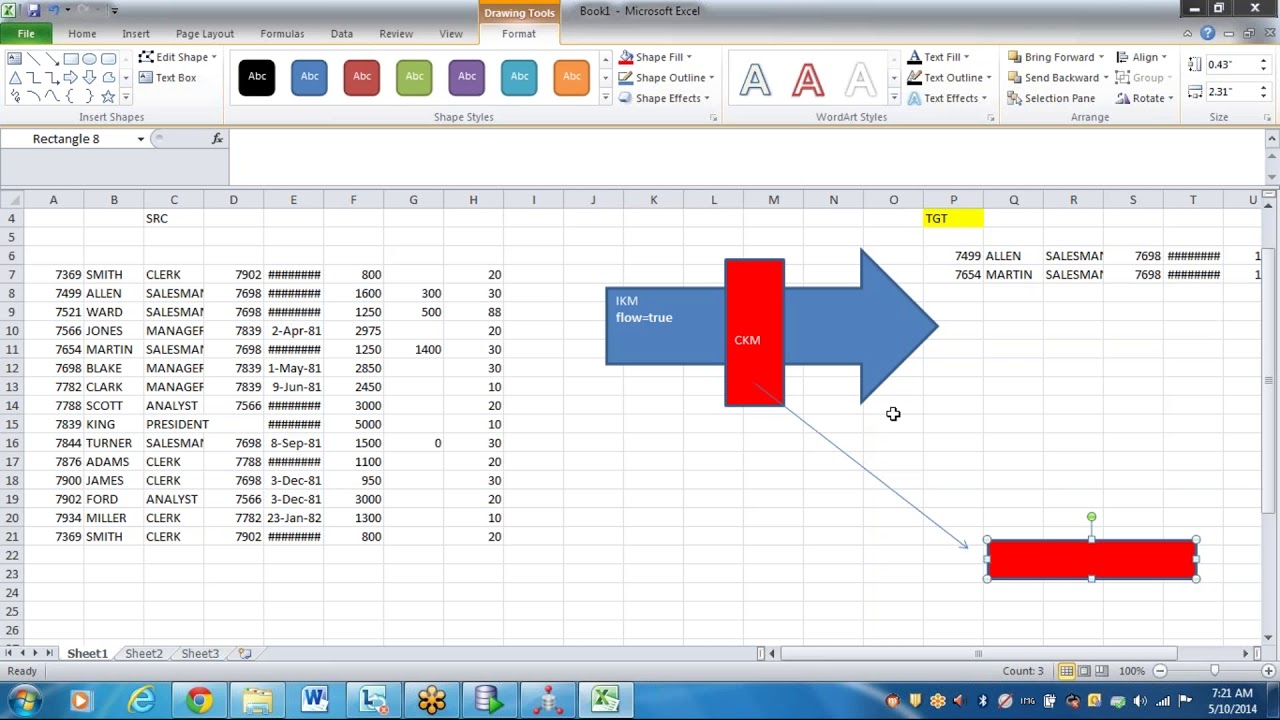Open the Shape Outline dropdown
This screenshot has width=1280, height=720.
pyautogui.click(x=666, y=78)
